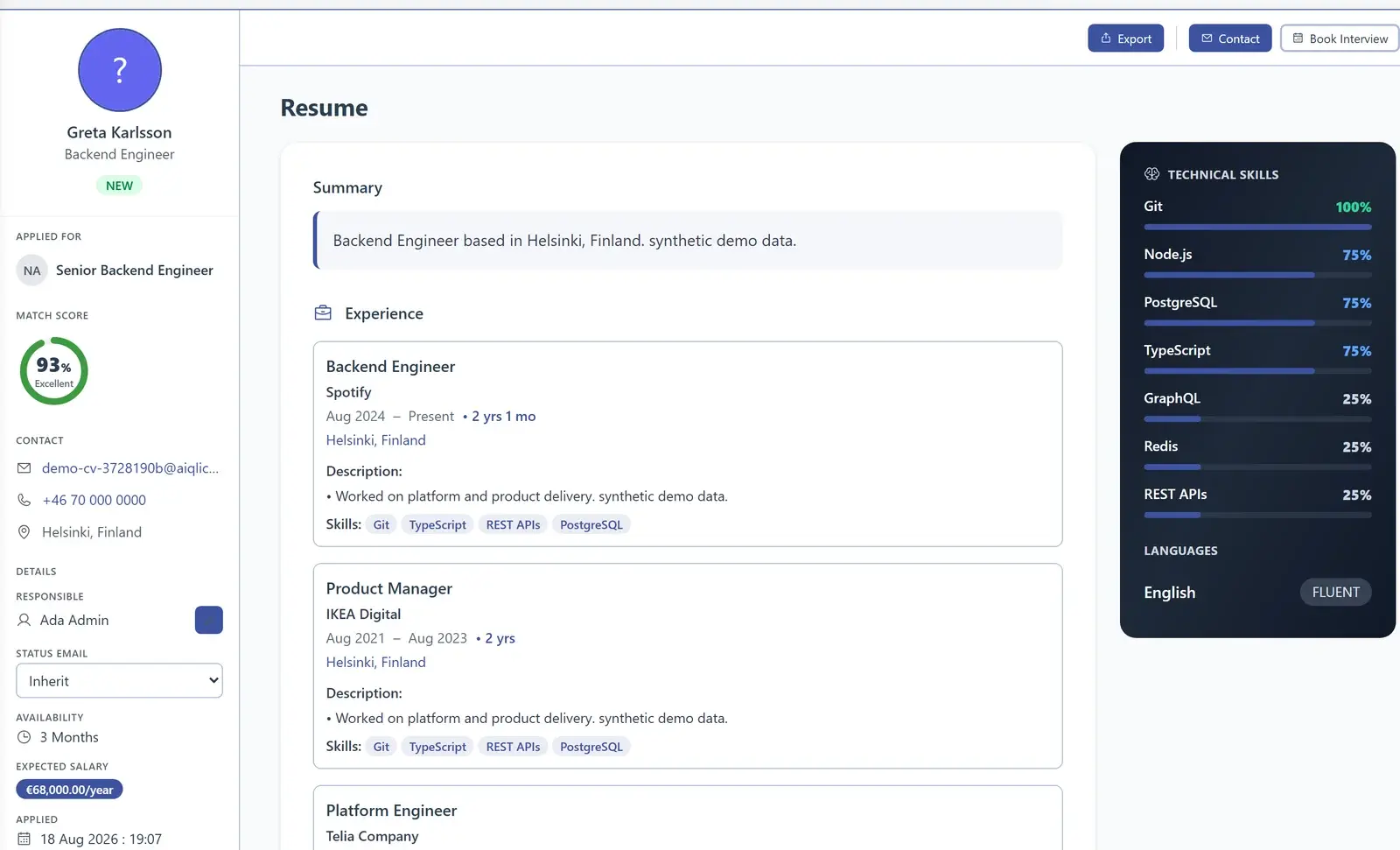Click the REST APIs tag under IKEA Digital
Viewport: 1400px width, 850px height.
pos(513,747)
